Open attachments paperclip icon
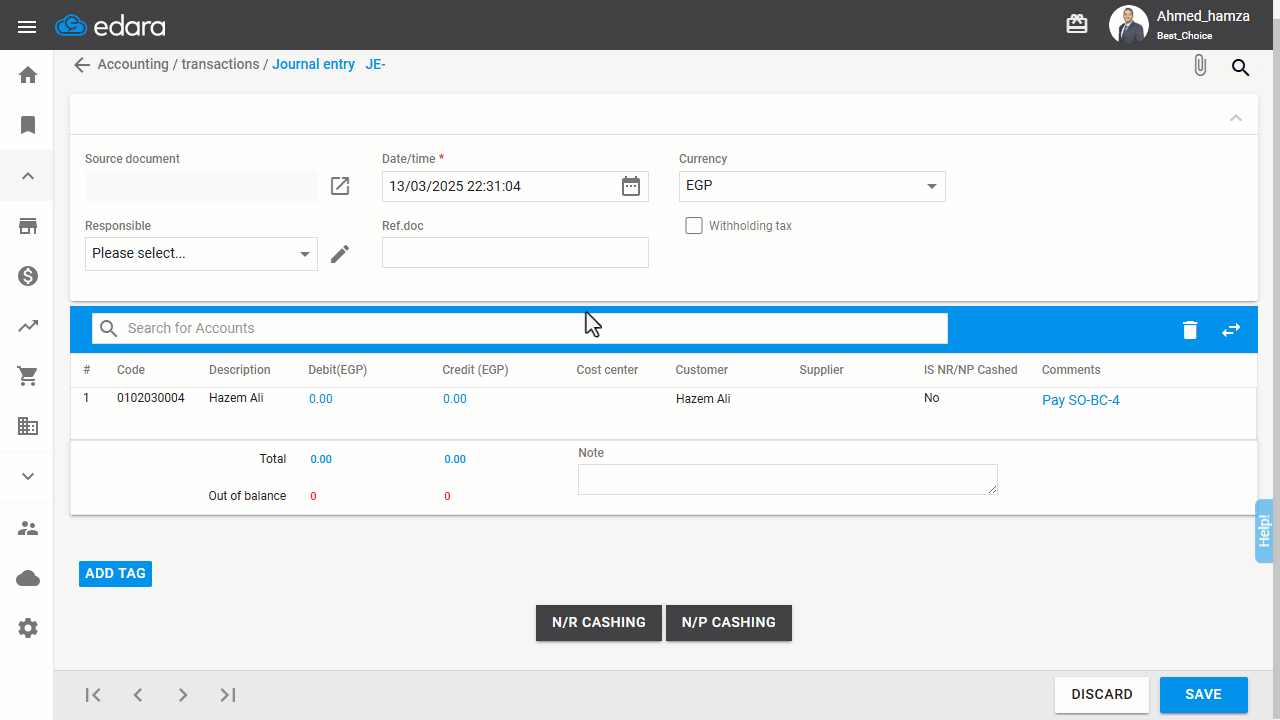This screenshot has height=720, width=1280. point(1200,66)
